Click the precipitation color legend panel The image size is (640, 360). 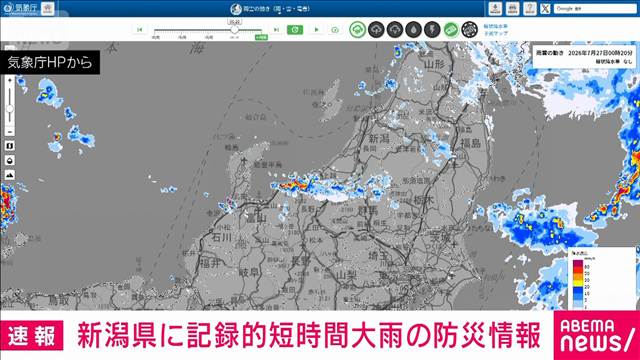pyautogui.click(x=602, y=279)
